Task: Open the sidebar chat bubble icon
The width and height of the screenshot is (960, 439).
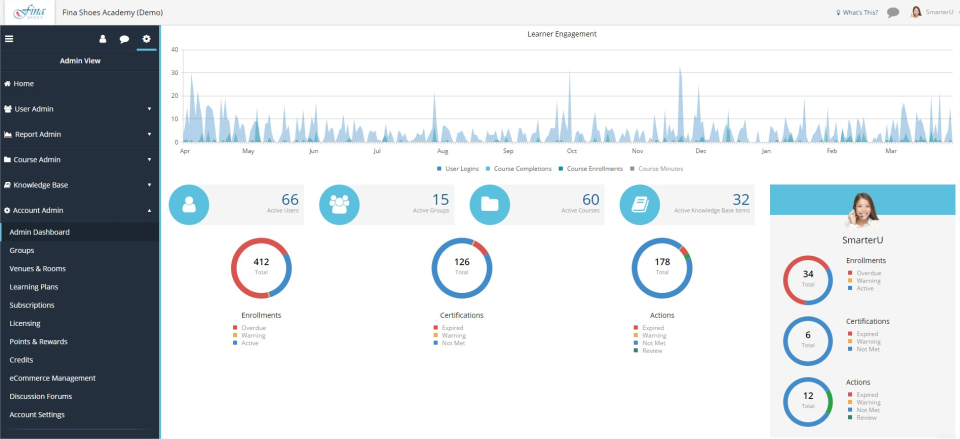Action: click(x=124, y=39)
